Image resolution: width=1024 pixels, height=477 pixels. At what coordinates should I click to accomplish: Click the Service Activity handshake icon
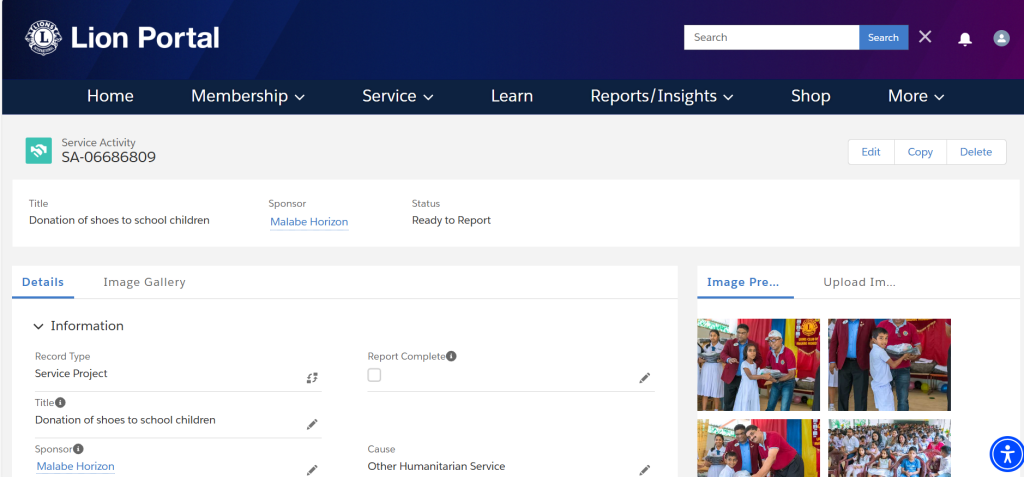[39, 150]
